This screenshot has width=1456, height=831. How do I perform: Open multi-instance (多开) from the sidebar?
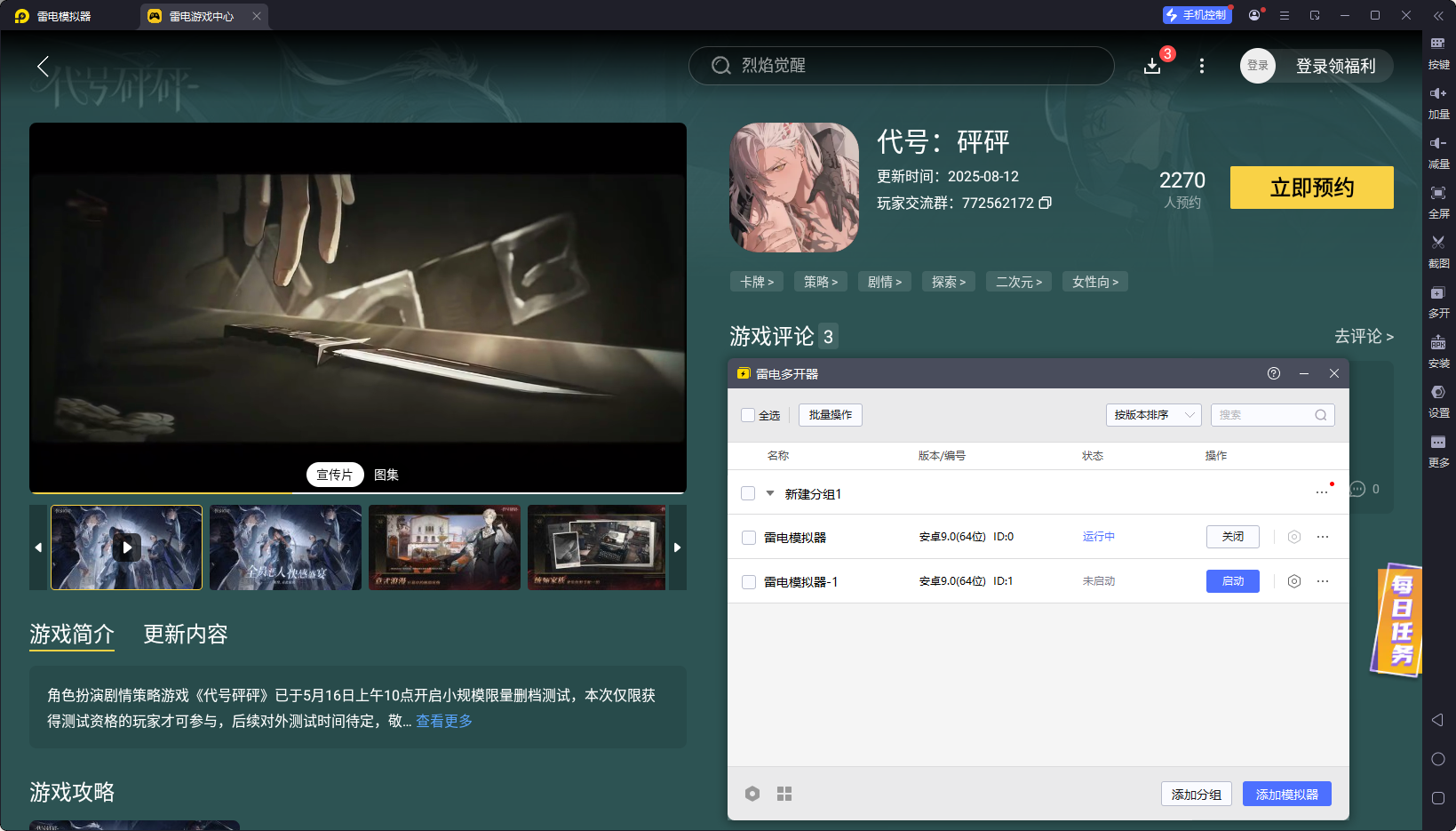(x=1439, y=300)
